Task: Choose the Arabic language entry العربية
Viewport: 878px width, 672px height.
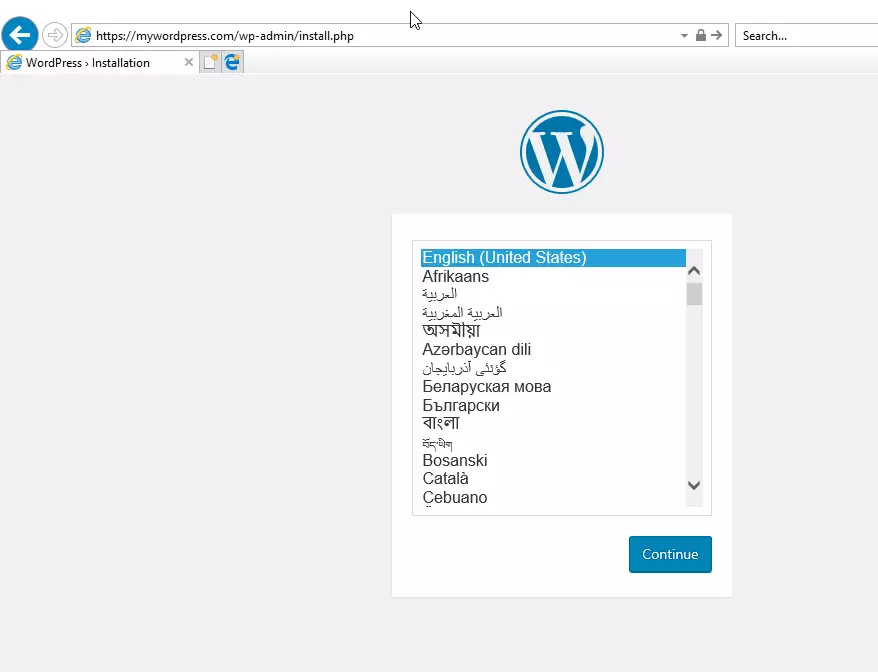Action: point(553,294)
